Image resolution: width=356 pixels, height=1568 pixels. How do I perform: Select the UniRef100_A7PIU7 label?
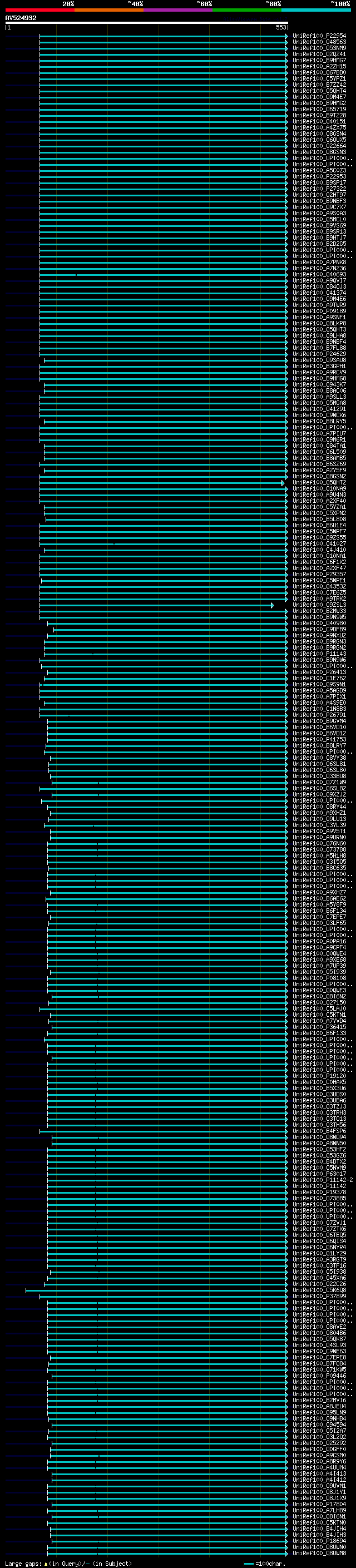coord(319,433)
